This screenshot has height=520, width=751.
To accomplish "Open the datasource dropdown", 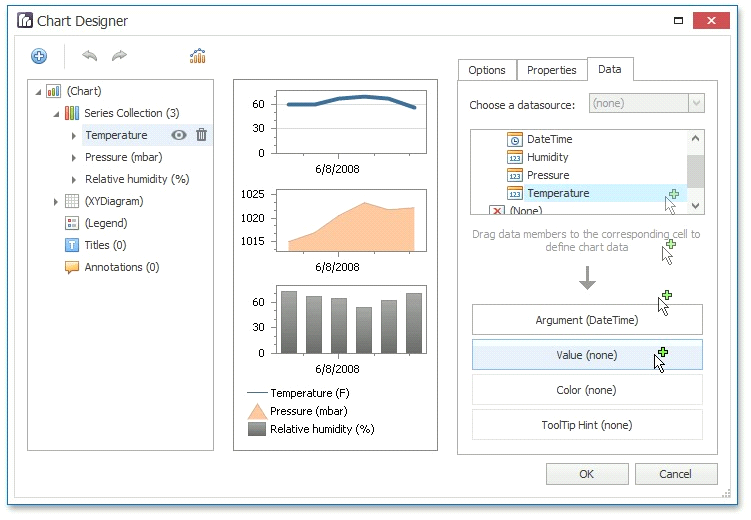I will 696,103.
